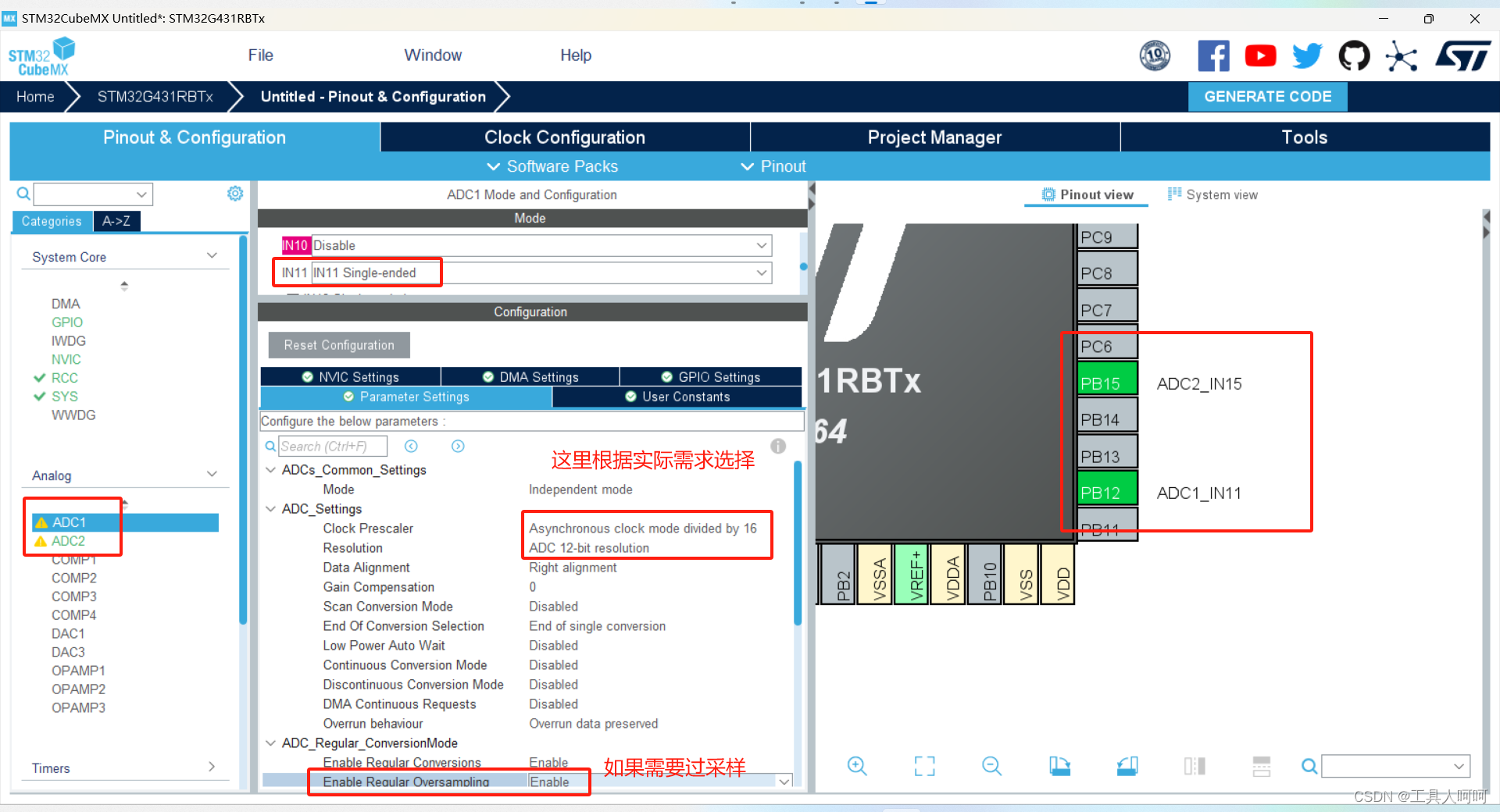Image resolution: width=1500 pixels, height=812 pixels.
Task: Collapse the Analog category
Action: pyautogui.click(x=212, y=475)
